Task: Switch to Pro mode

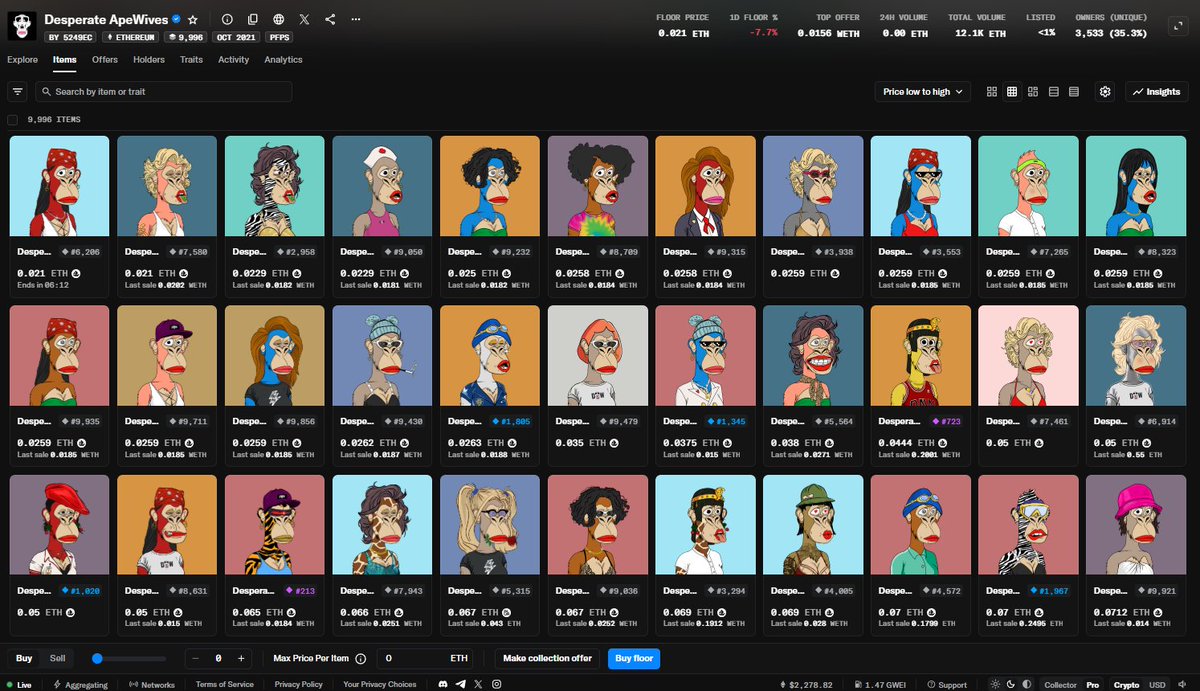Action: (x=1092, y=685)
